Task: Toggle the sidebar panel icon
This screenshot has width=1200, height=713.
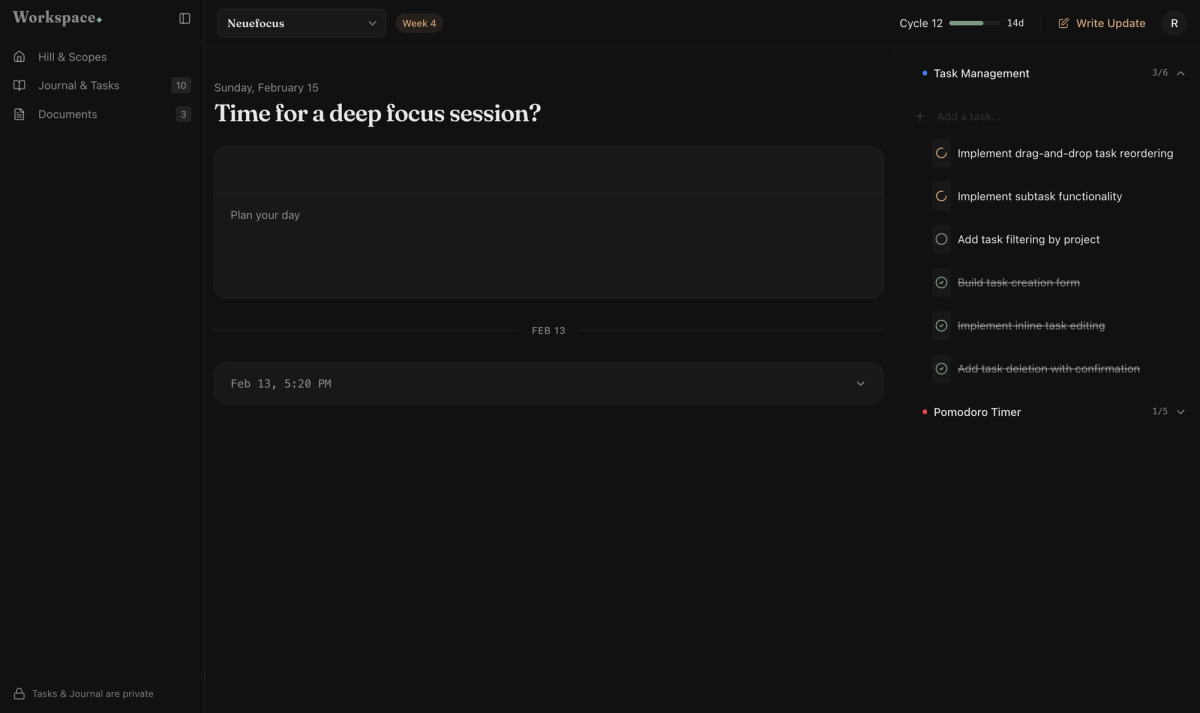Action: [x=184, y=17]
